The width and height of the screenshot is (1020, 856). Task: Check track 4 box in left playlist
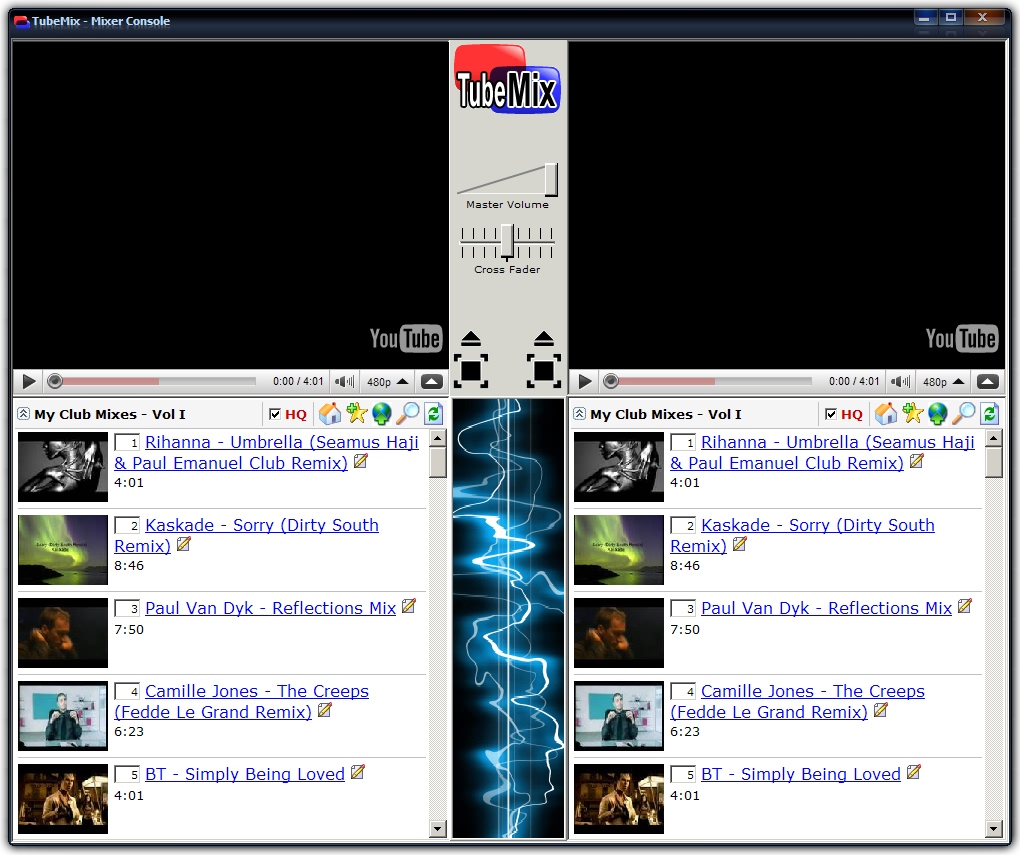coord(127,691)
